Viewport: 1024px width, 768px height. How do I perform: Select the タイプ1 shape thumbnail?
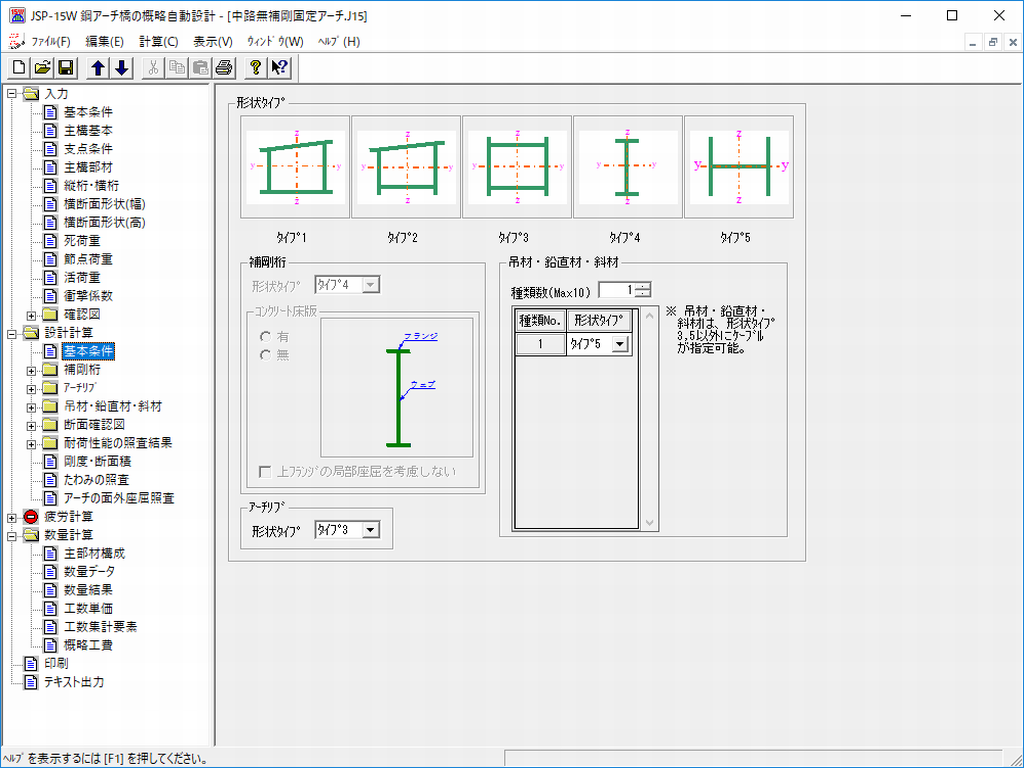click(295, 167)
